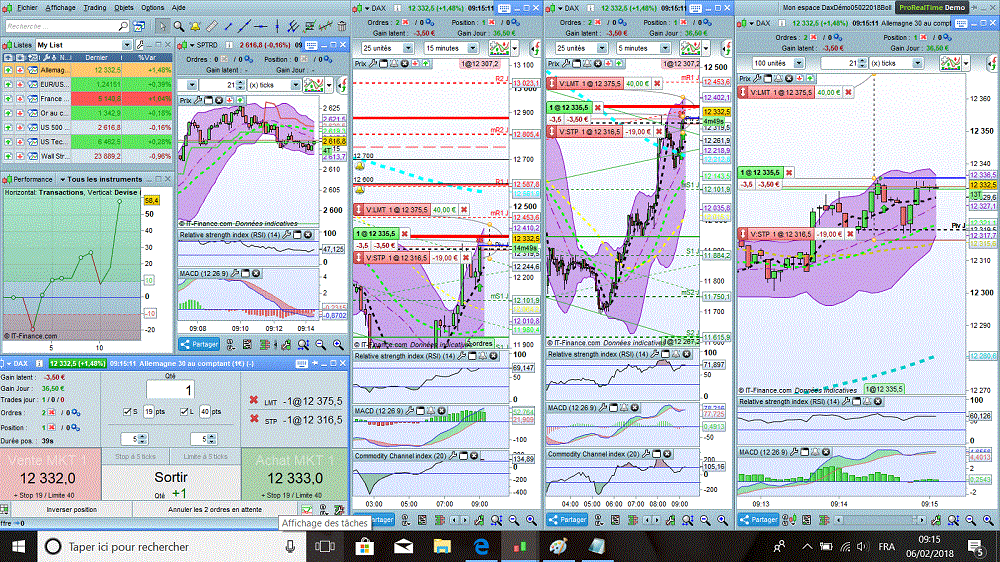Select the arrow cursor tool in the main toolbar
1000x562 pixels.
click(x=163, y=26)
